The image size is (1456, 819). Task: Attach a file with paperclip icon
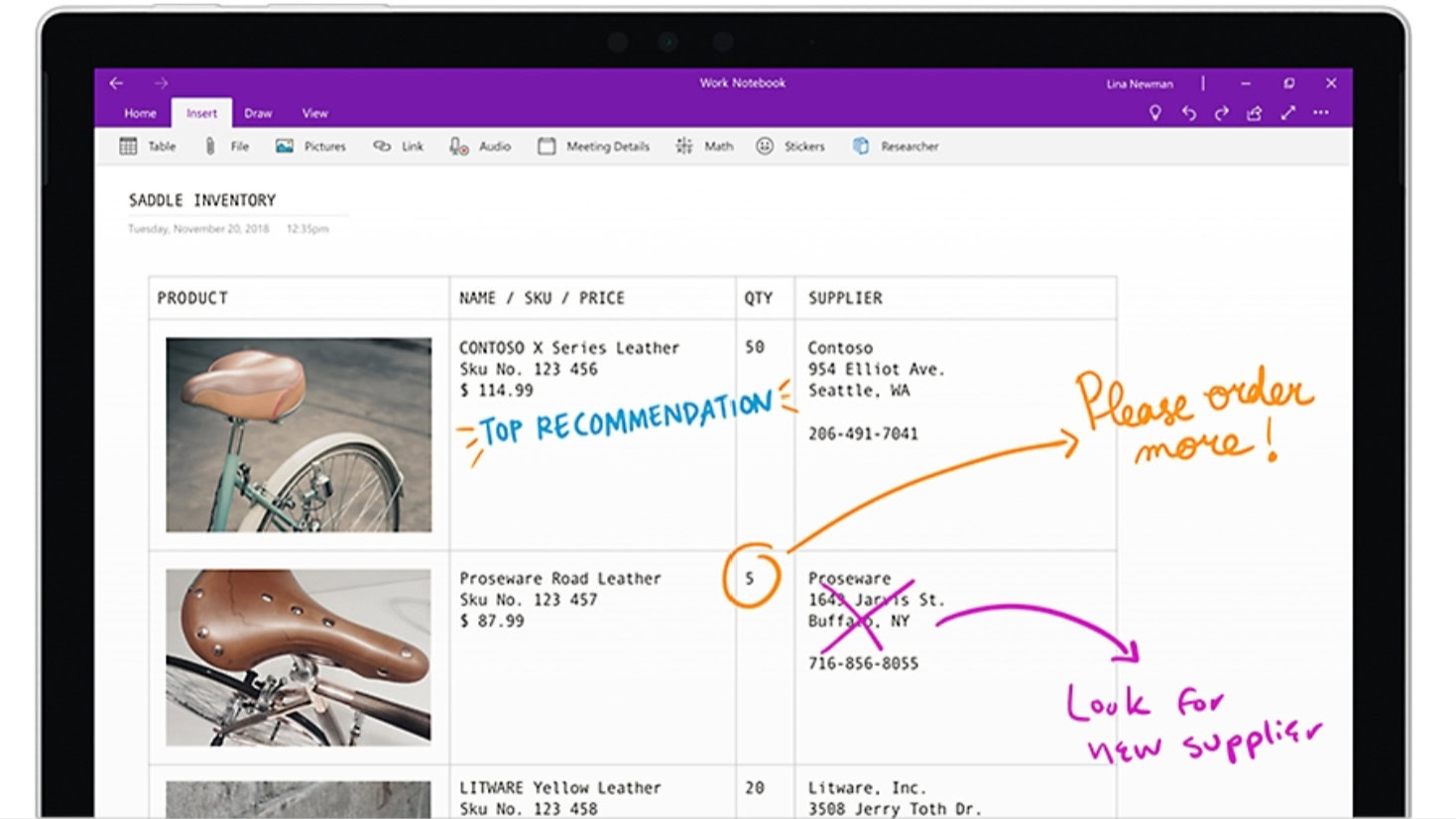[x=209, y=147]
